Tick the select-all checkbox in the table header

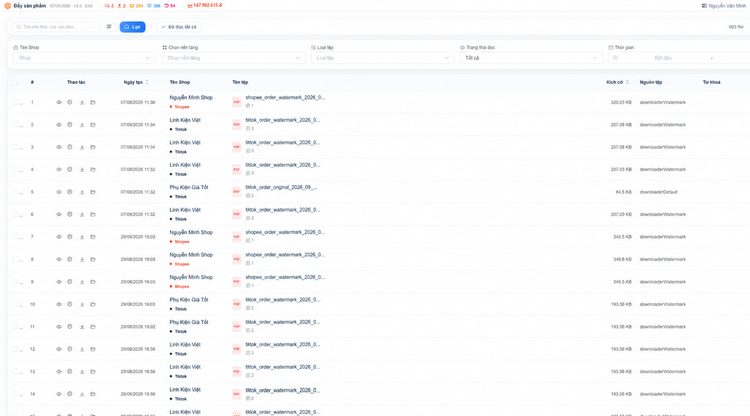[x=15, y=82]
